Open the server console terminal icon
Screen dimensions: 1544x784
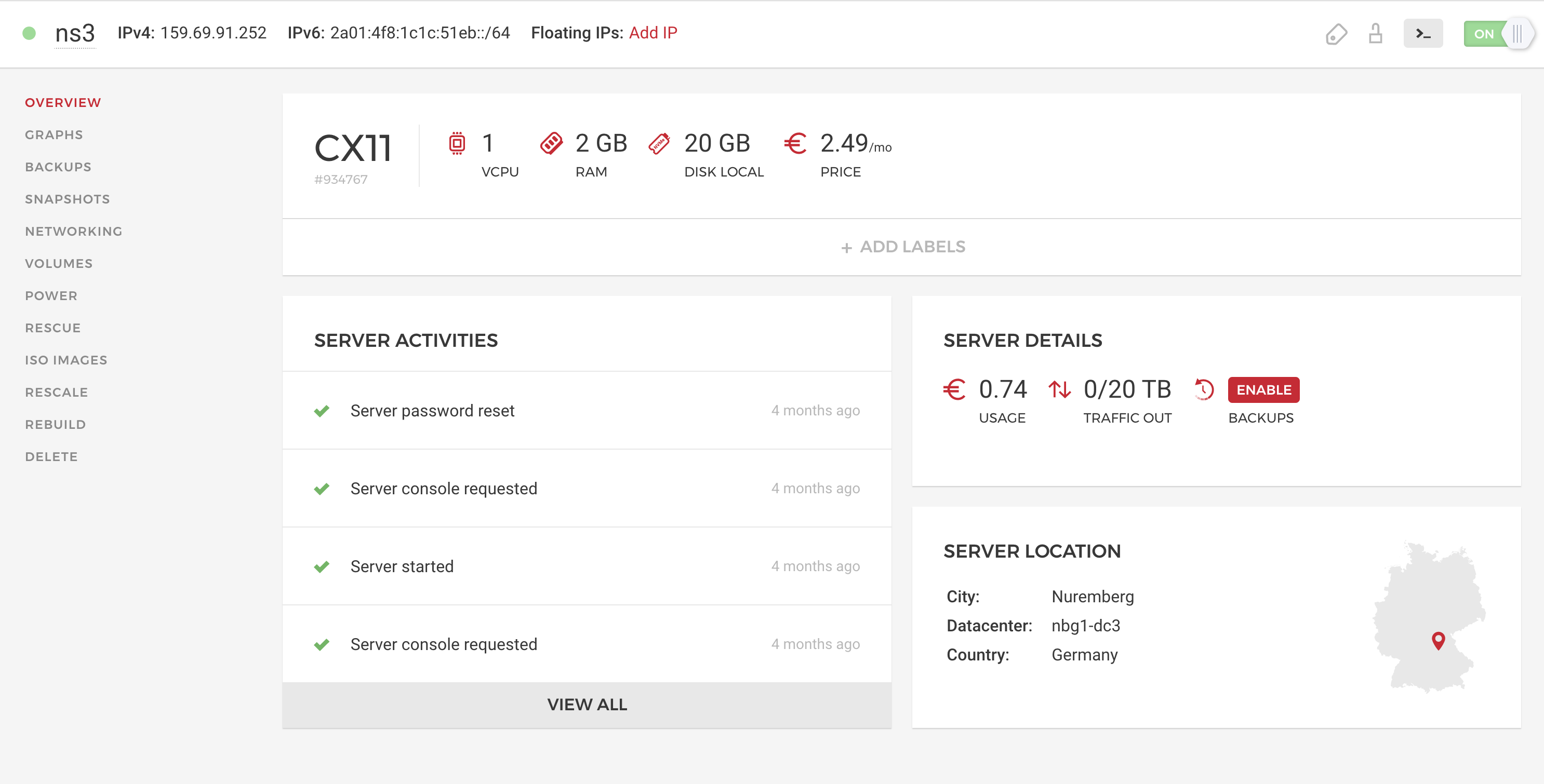click(1422, 34)
